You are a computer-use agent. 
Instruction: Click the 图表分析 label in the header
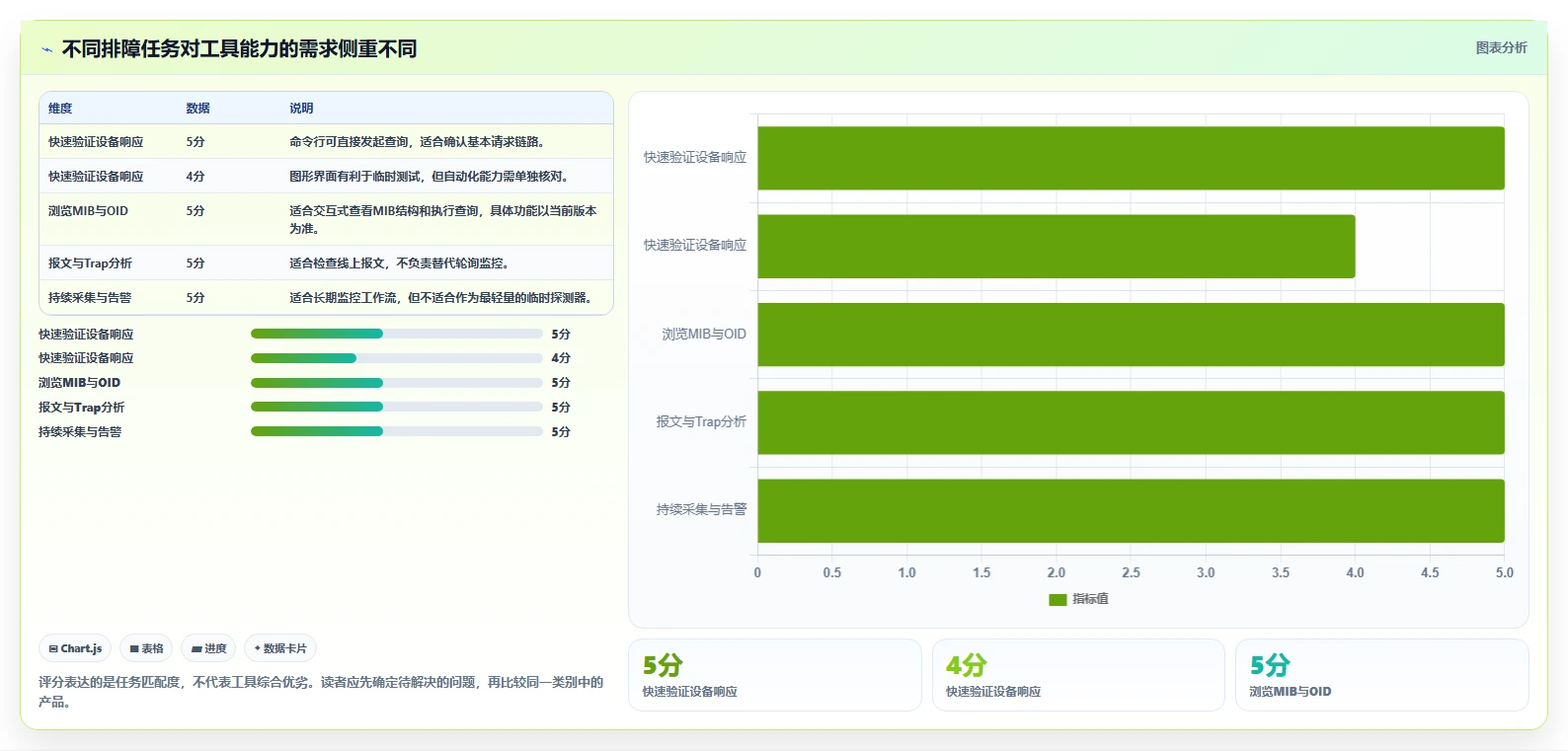click(x=1501, y=47)
